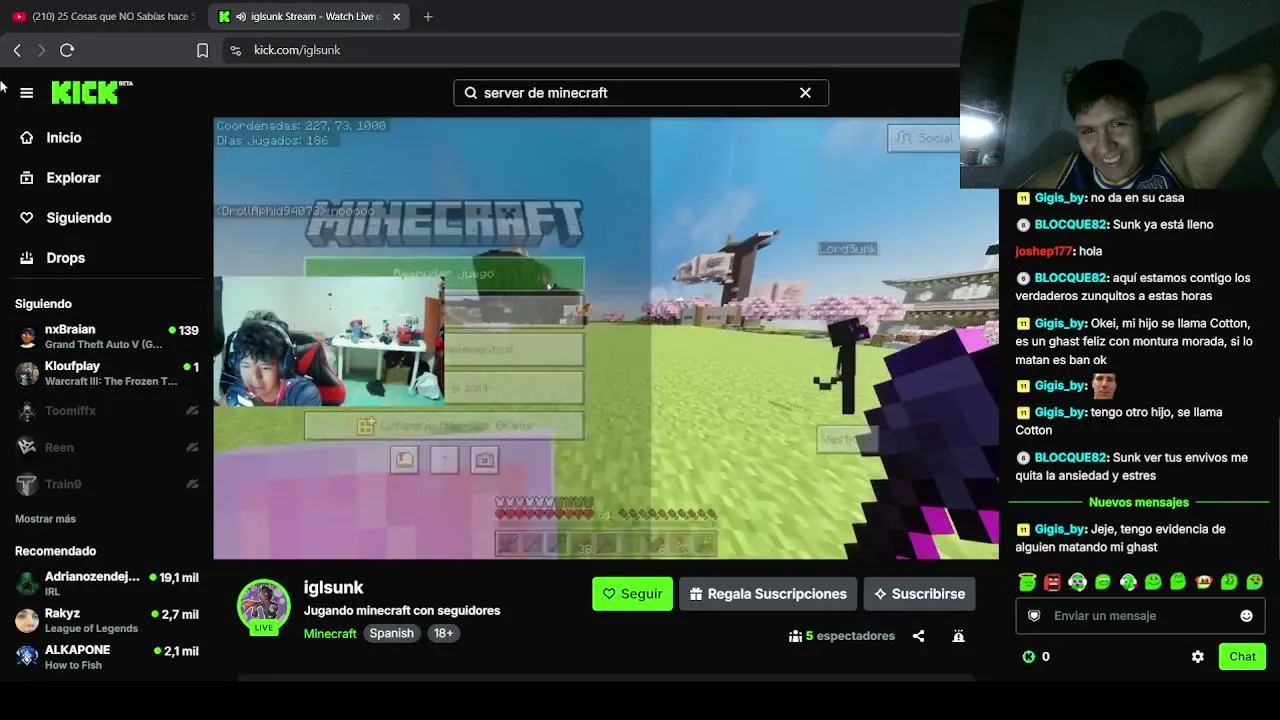Pick the red-capped face emote
This screenshot has height=720, width=1280.
(x=1204, y=582)
